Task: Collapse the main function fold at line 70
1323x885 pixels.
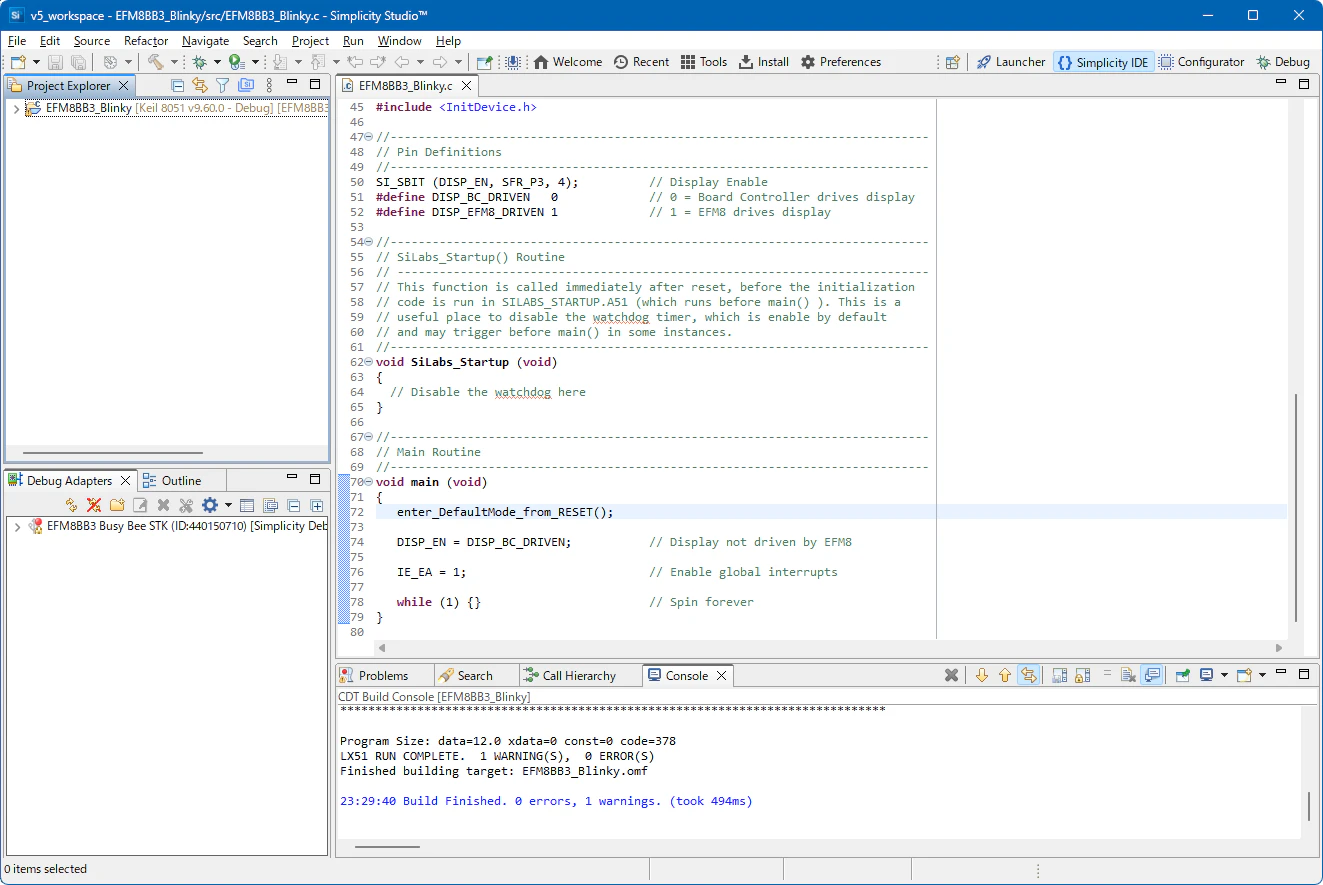Action: click(369, 482)
